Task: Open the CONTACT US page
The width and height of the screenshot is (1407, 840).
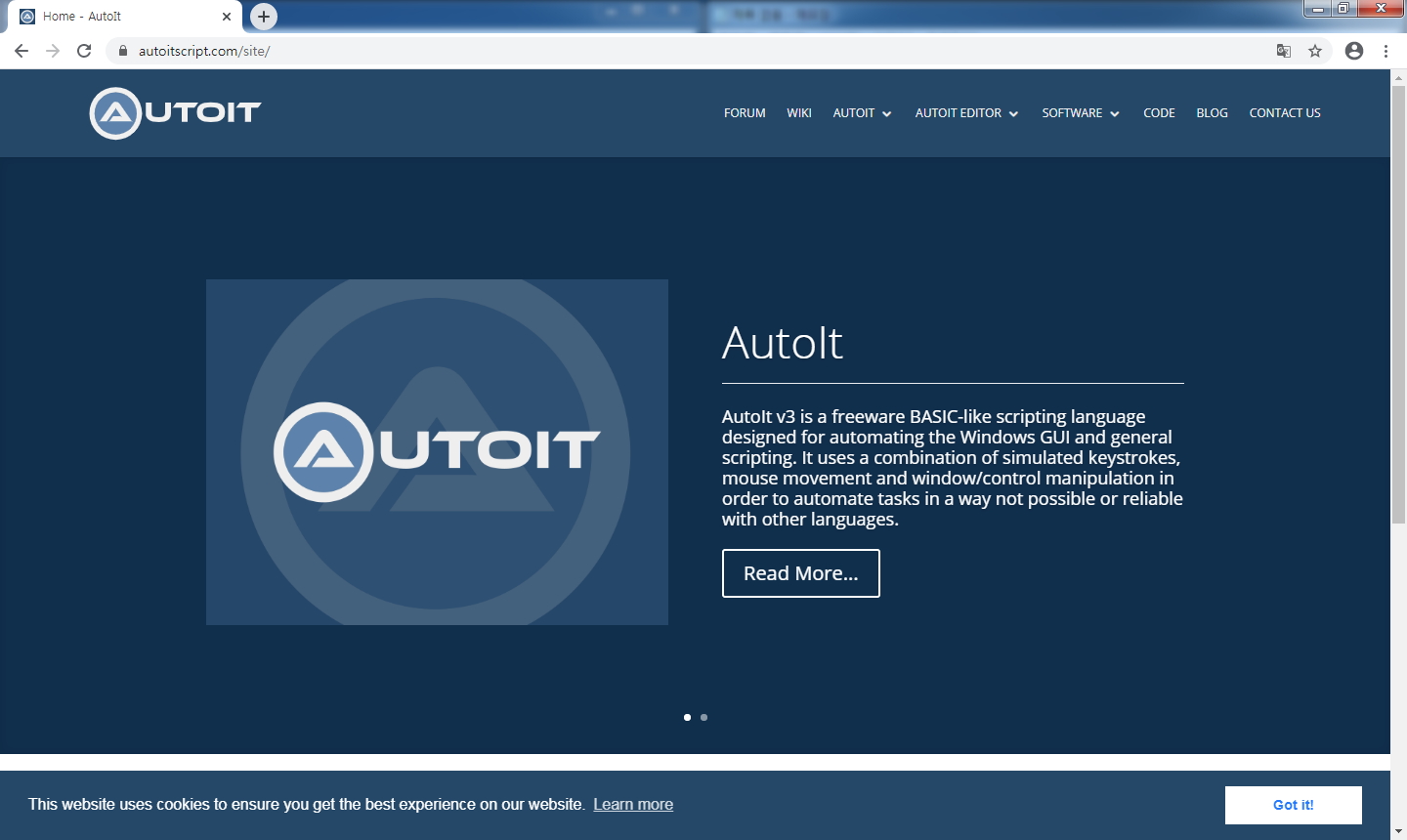Action: (x=1285, y=113)
